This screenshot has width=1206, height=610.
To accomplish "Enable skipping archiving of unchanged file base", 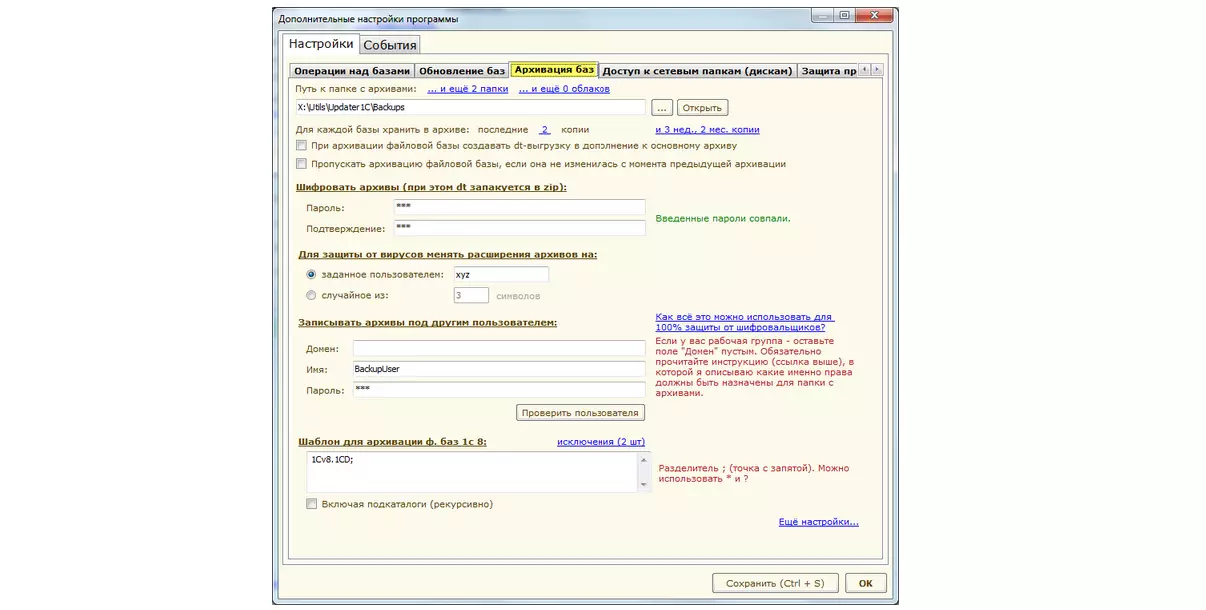I will pyautogui.click(x=302, y=164).
